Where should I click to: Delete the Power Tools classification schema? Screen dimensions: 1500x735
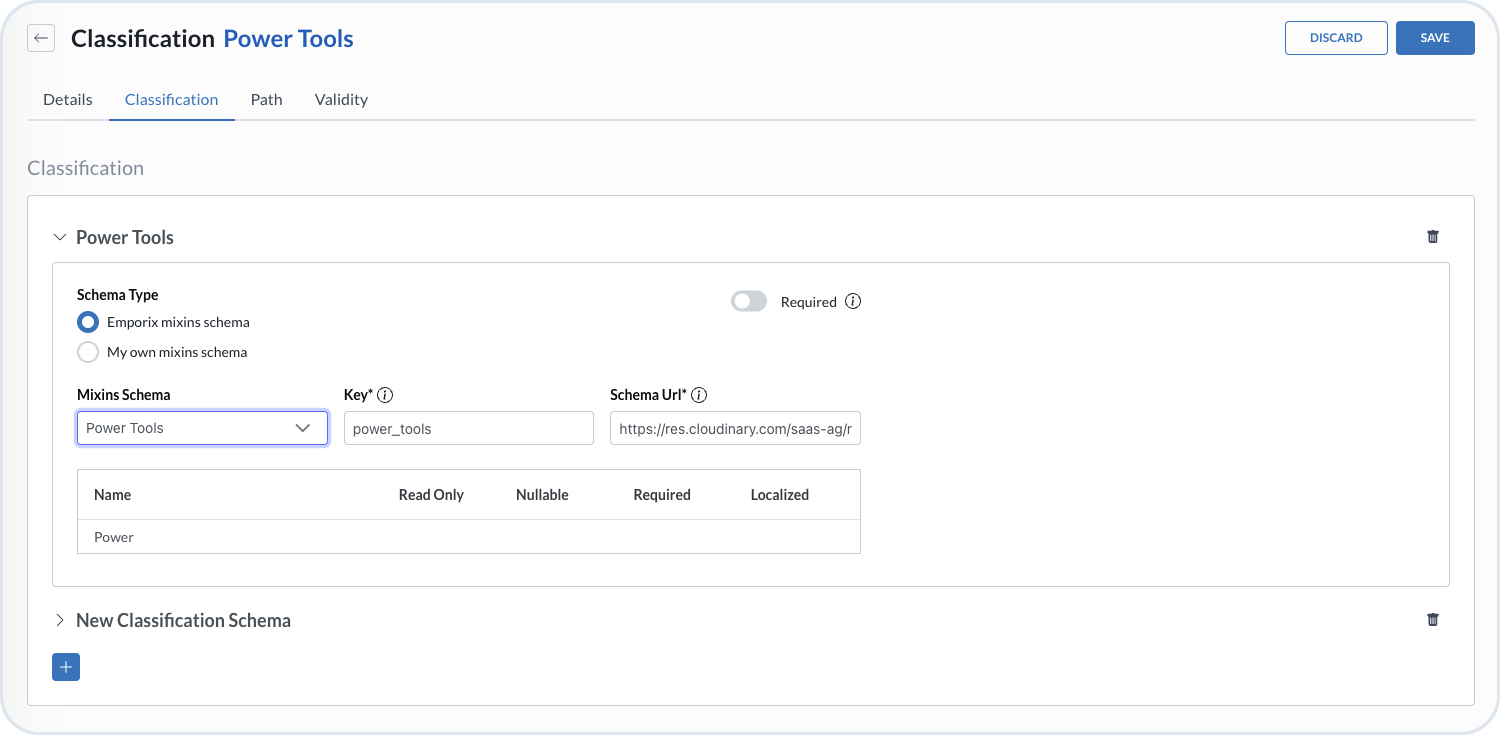click(x=1432, y=237)
